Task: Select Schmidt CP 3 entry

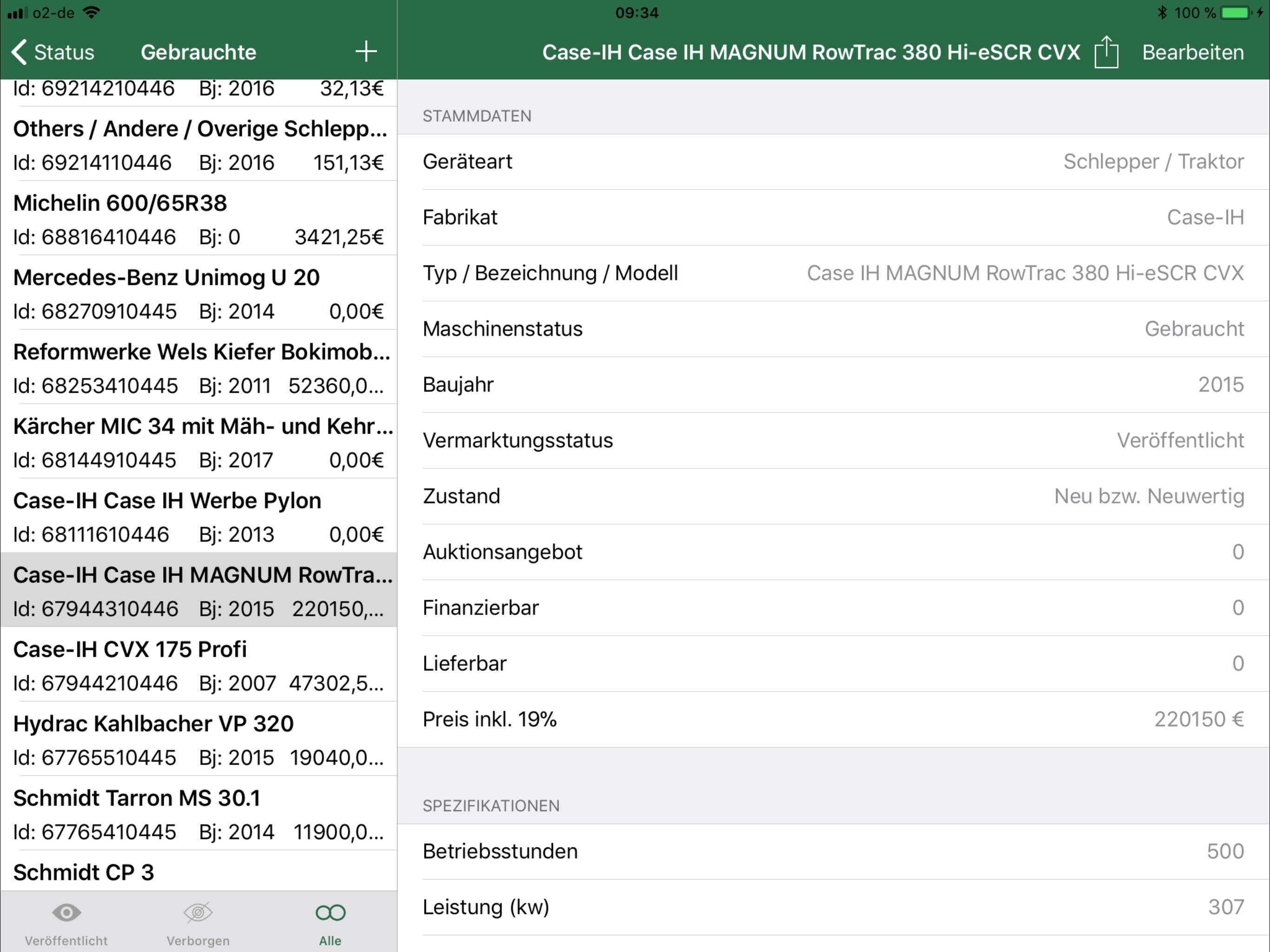Action: 198,872
